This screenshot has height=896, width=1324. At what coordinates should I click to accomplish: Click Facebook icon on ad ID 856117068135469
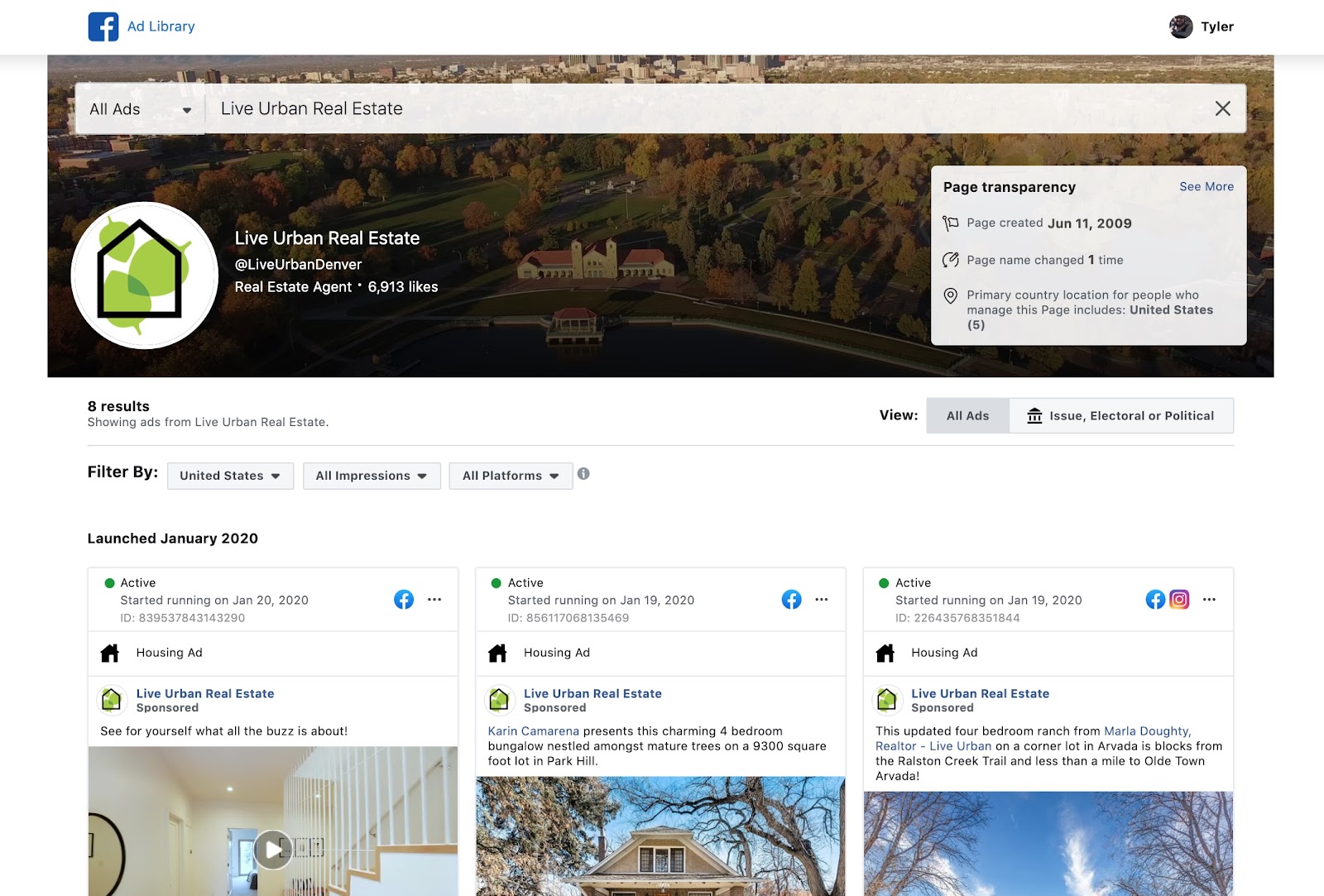pyautogui.click(x=791, y=600)
